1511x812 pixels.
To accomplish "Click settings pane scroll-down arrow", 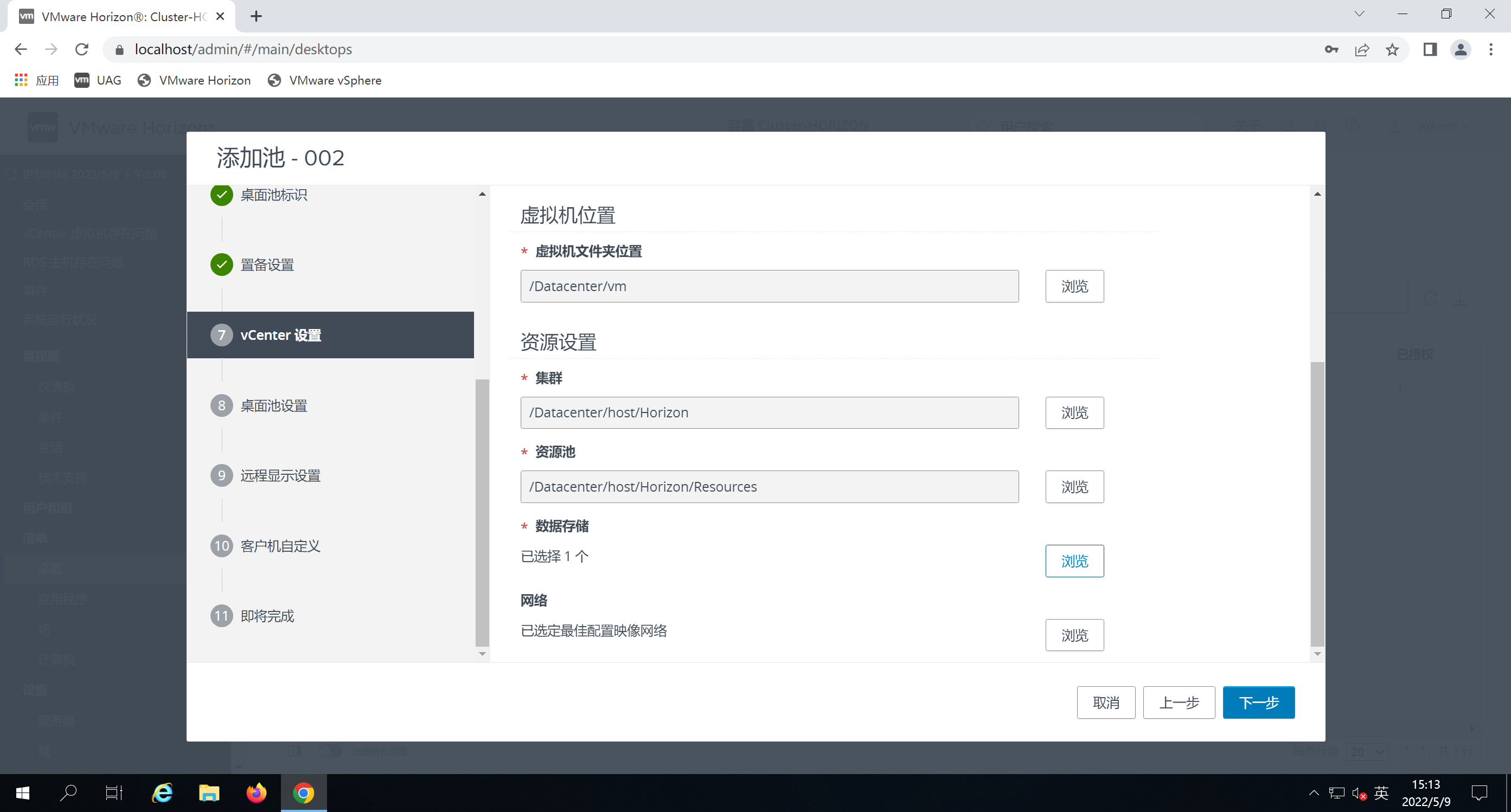I will pos(1317,654).
